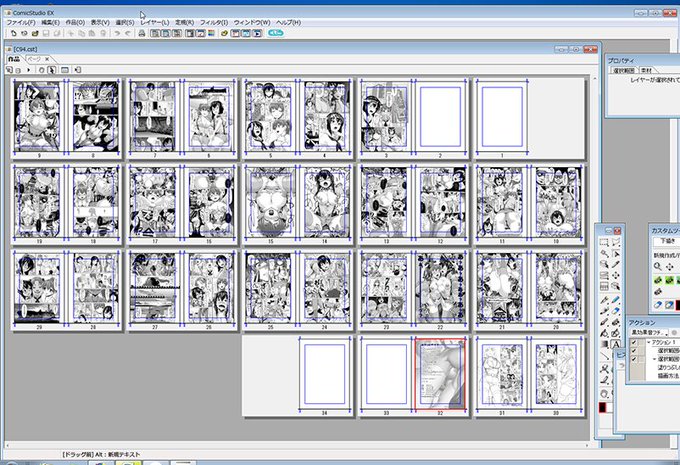Select the magic wand tool
The height and width of the screenshot is (465, 680).
pyautogui.click(x=604, y=253)
